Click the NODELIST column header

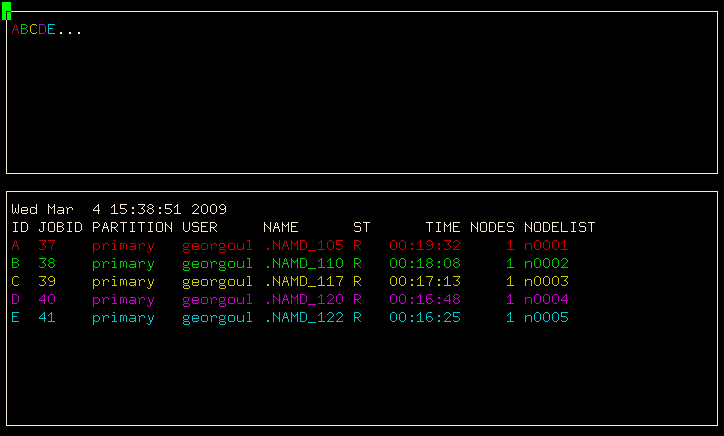[x=559, y=228]
